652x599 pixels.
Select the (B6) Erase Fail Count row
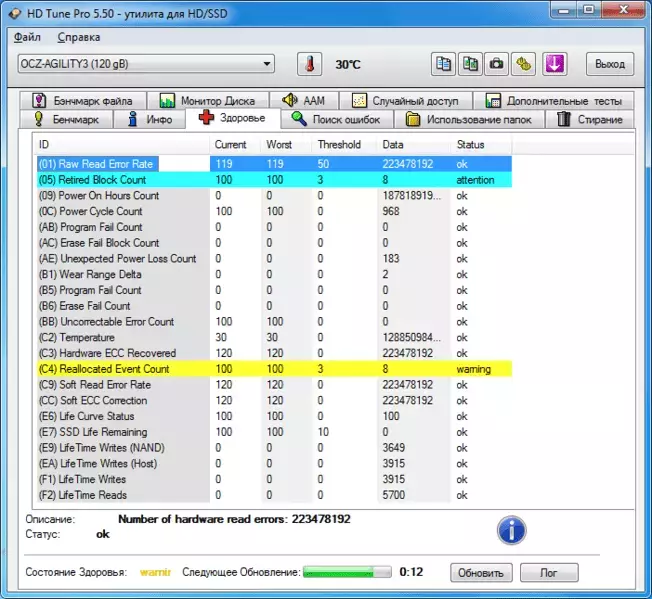[x=274, y=306]
